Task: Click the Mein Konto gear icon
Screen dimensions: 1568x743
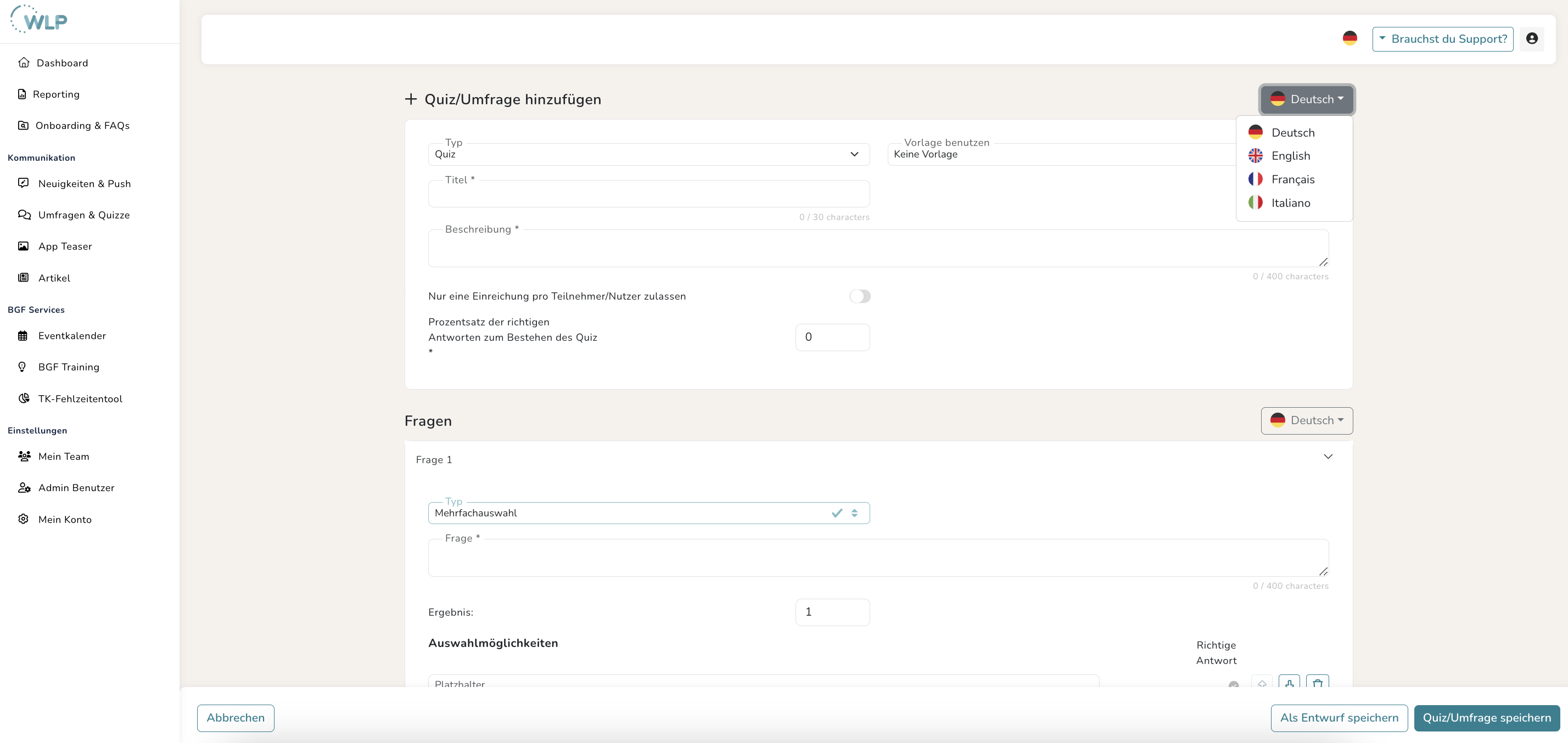Action: coord(23,519)
